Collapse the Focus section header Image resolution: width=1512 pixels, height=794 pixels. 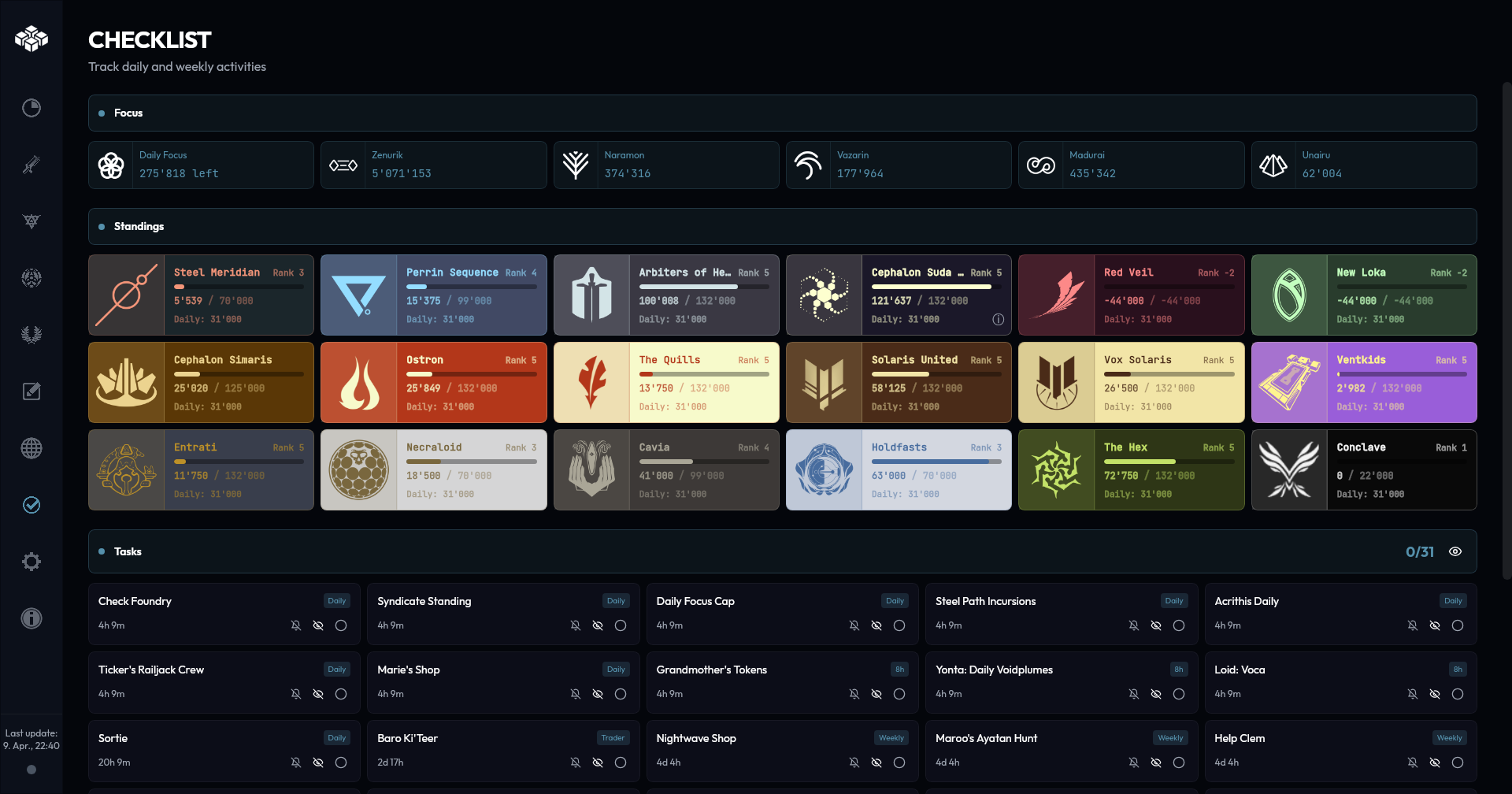pyautogui.click(x=128, y=113)
